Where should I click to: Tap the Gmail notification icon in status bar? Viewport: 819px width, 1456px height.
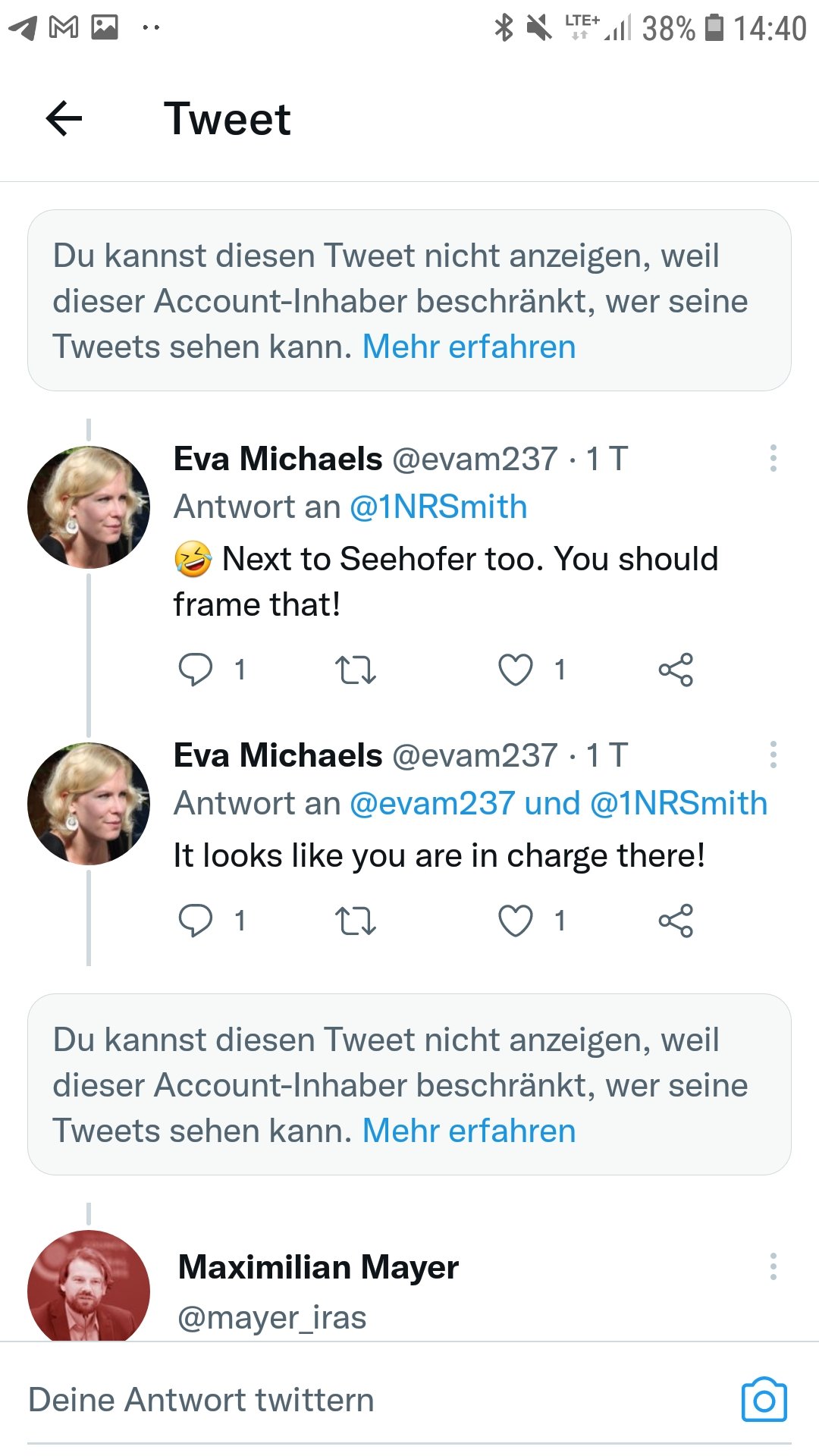[64, 28]
